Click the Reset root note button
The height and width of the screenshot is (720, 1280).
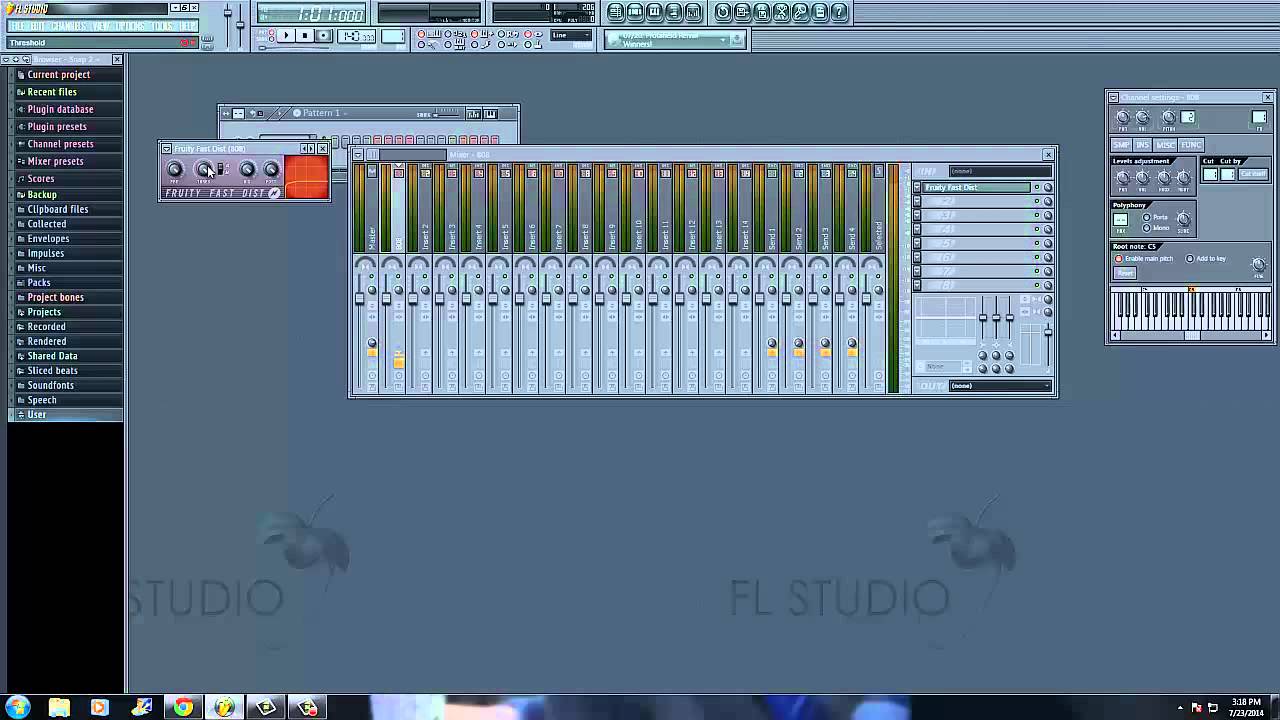(1125, 272)
